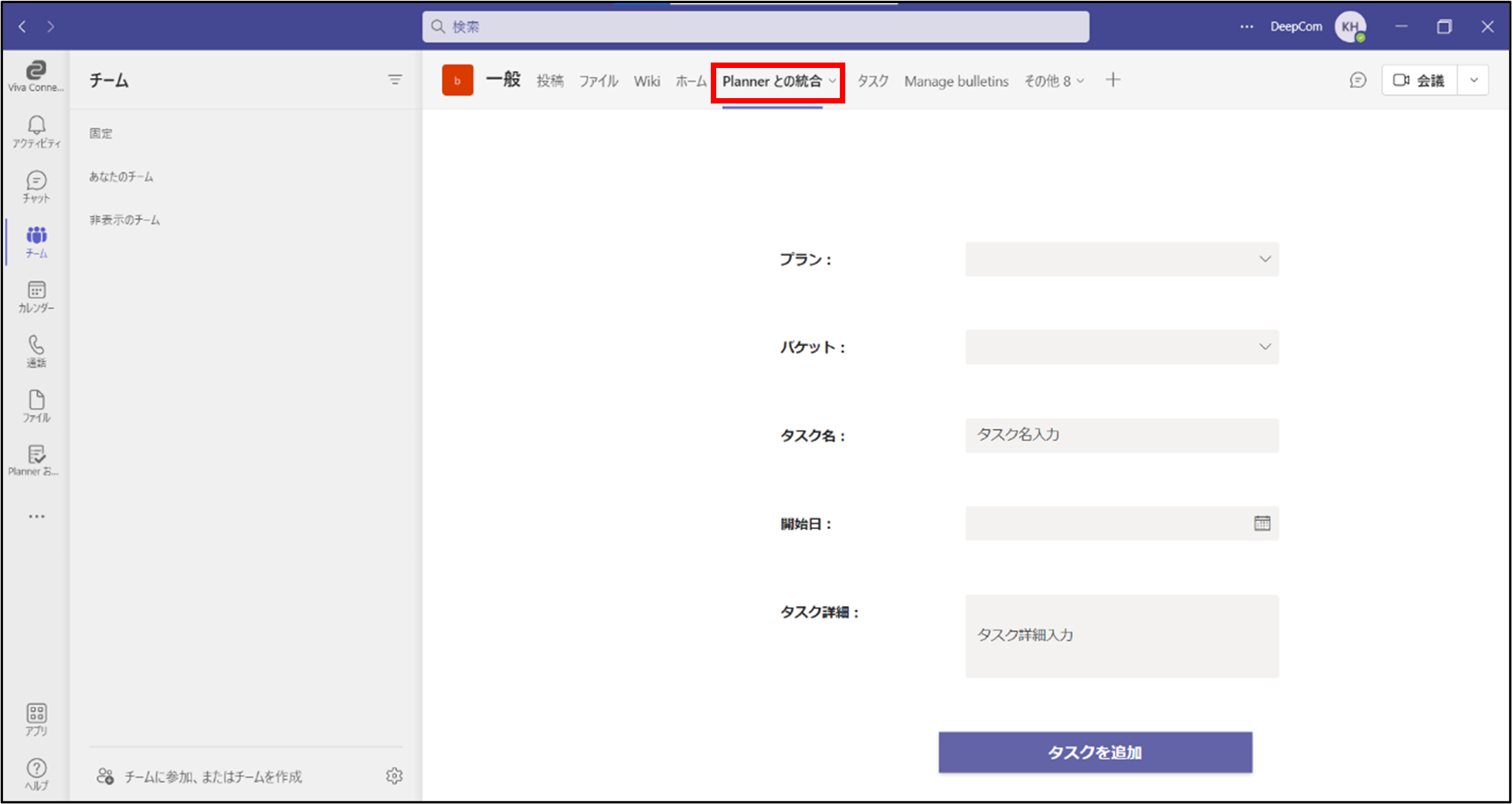
Task: Expand the あなたのチーム section
Action: coord(121,177)
